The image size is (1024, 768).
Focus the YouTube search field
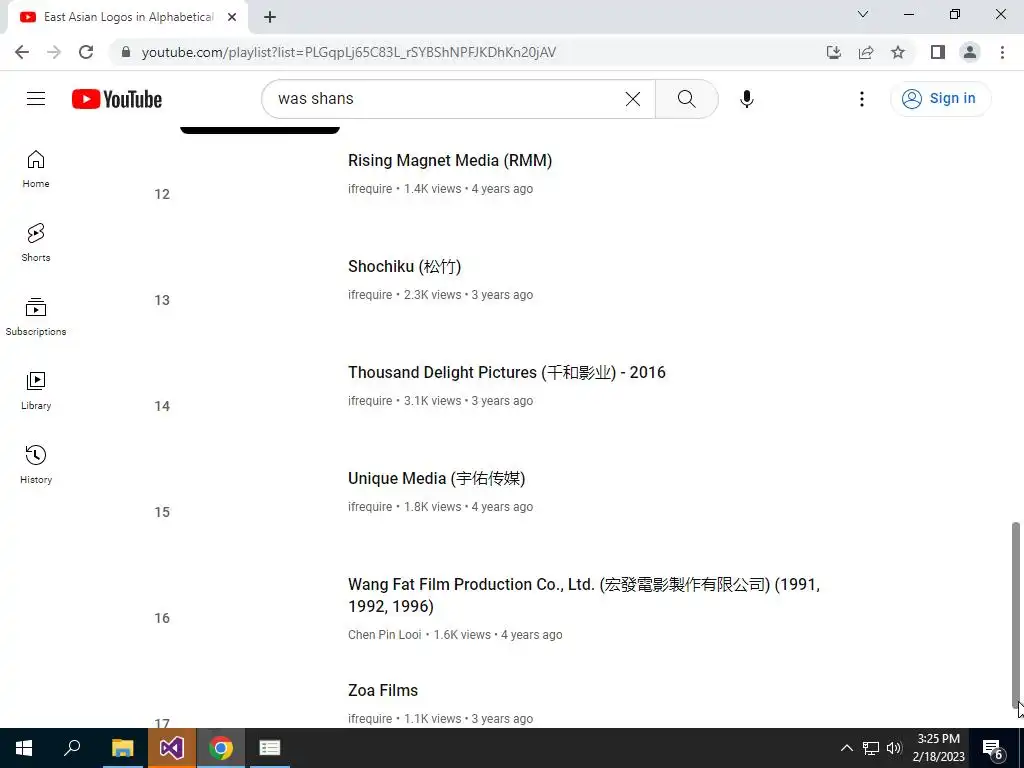point(447,99)
